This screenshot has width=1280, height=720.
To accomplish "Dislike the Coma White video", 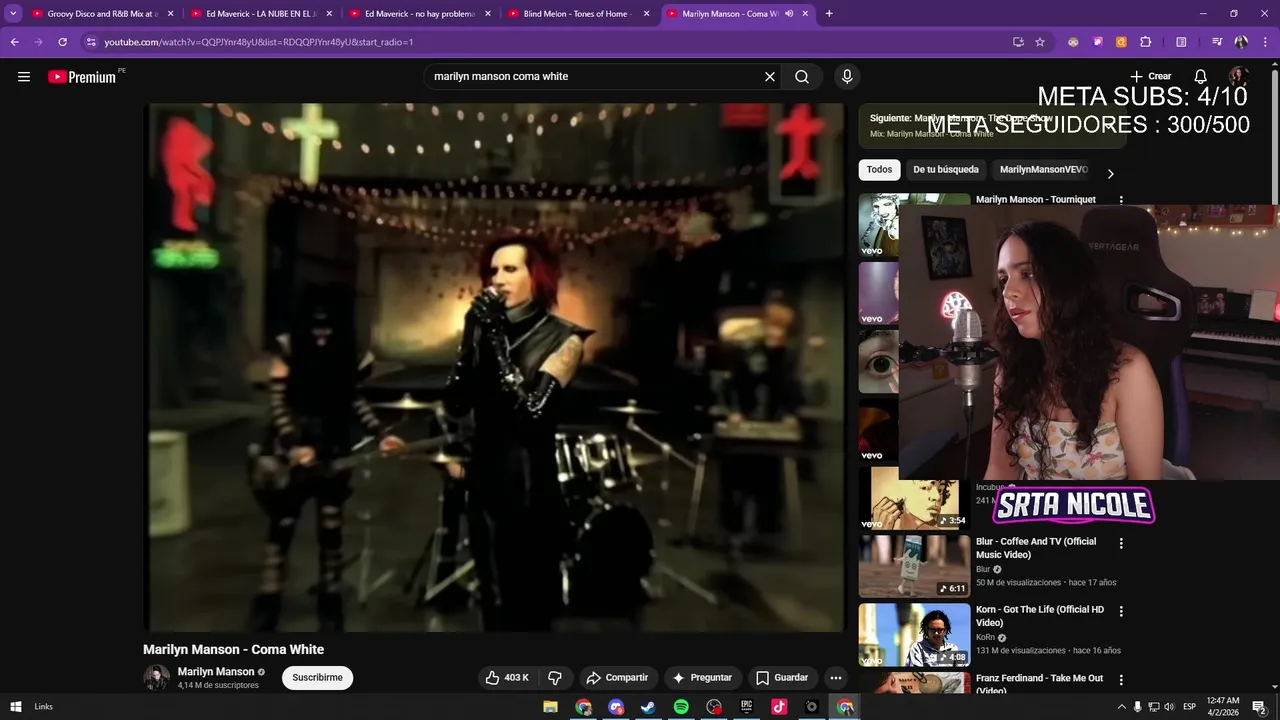I will coord(555,678).
